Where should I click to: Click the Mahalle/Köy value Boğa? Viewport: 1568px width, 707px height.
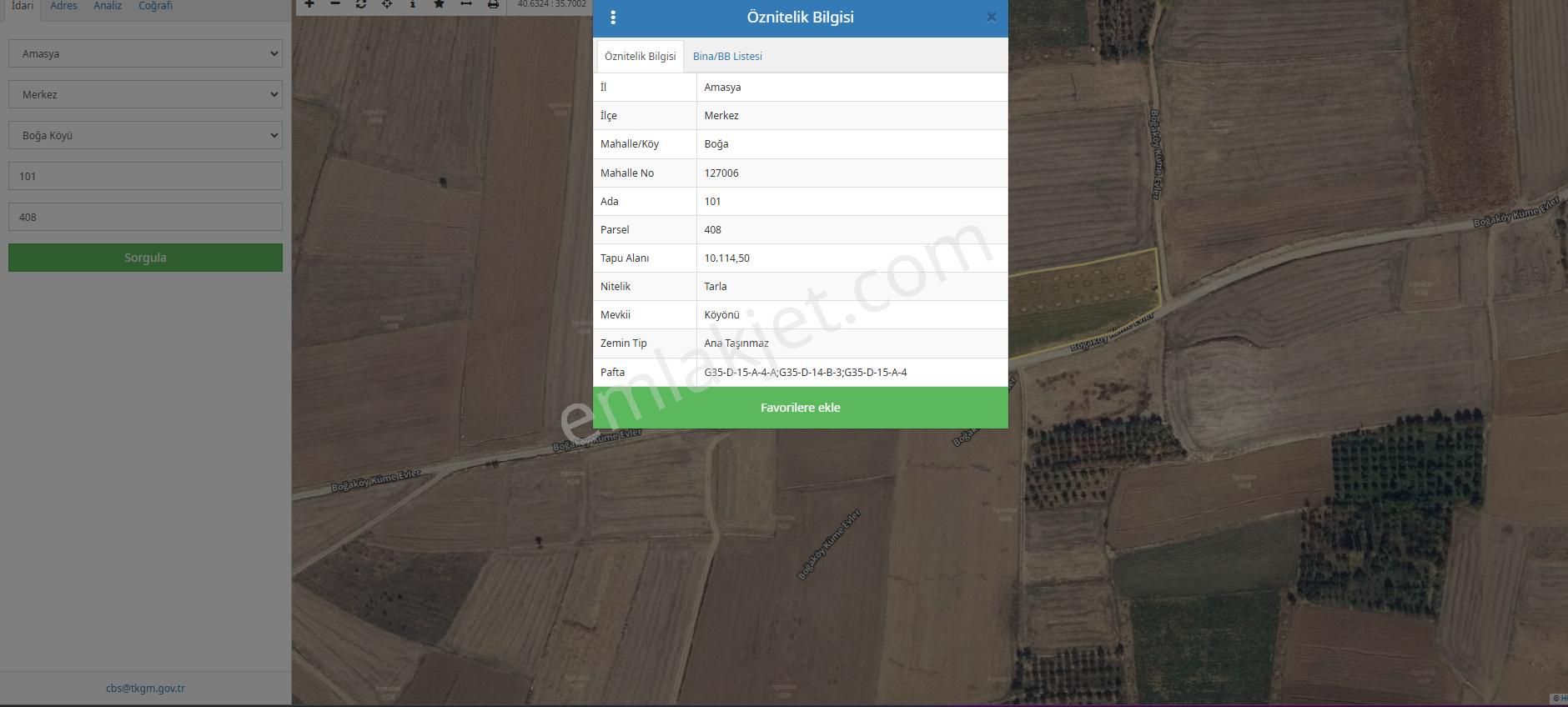click(x=716, y=144)
